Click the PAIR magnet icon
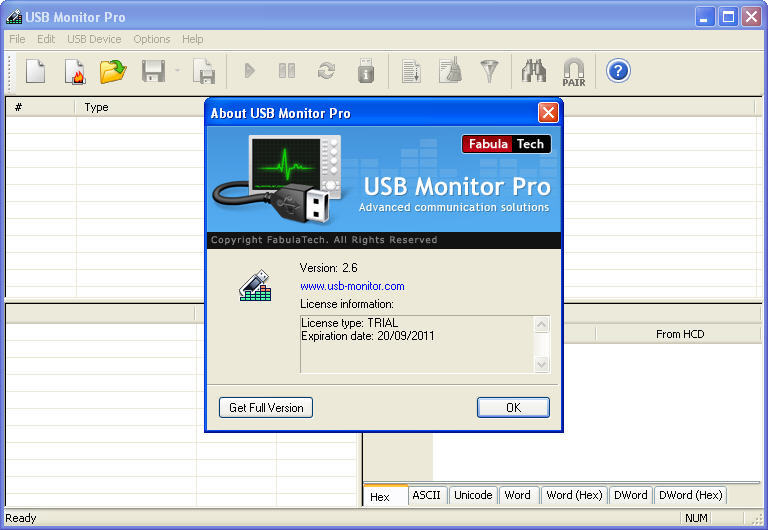Image resolution: width=768 pixels, height=530 pixels. (574, 72)
